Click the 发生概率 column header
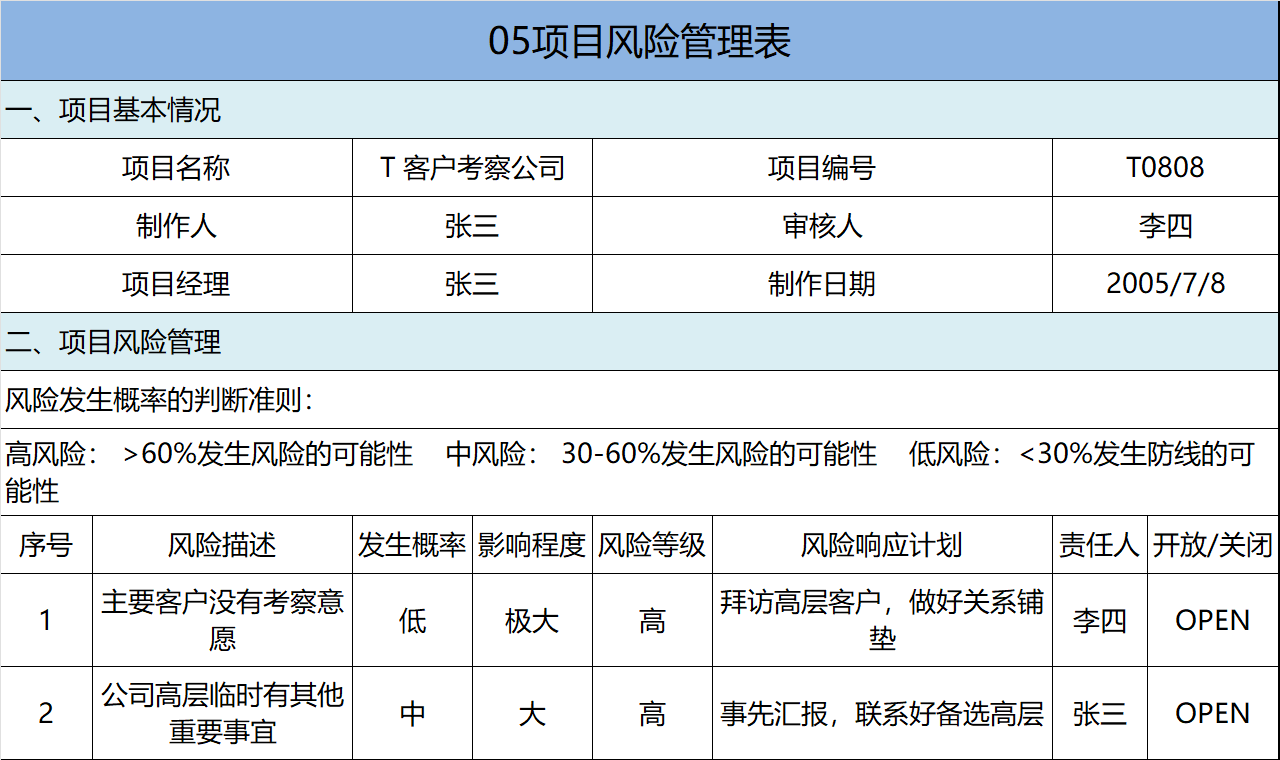Image resolution: width=1280 pixels, height=760 pixels. point(412,545)
